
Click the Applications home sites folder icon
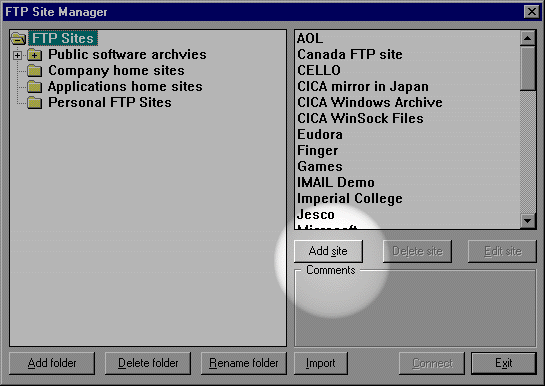point(35,87)
